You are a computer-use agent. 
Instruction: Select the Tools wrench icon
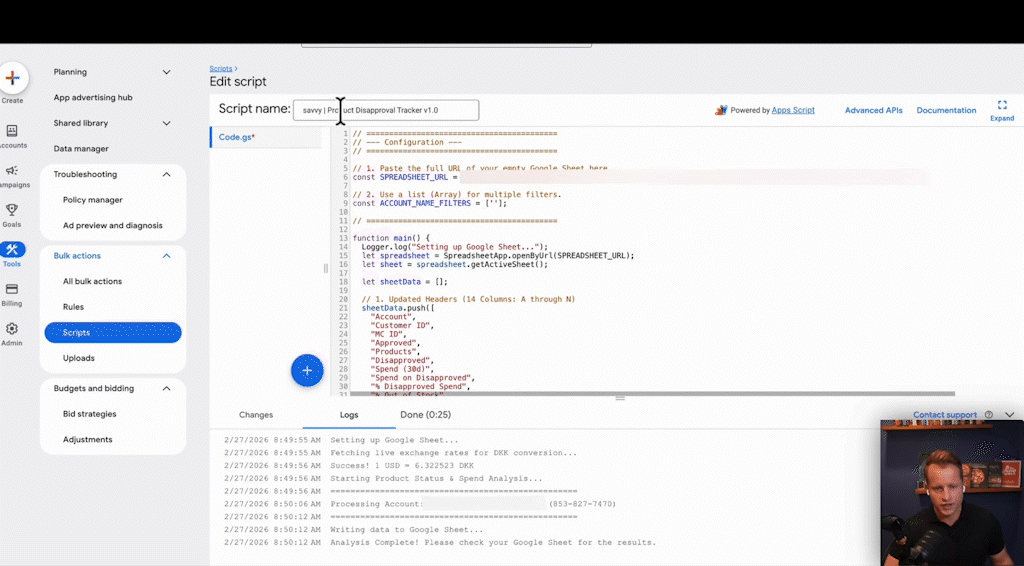[12, 250]
